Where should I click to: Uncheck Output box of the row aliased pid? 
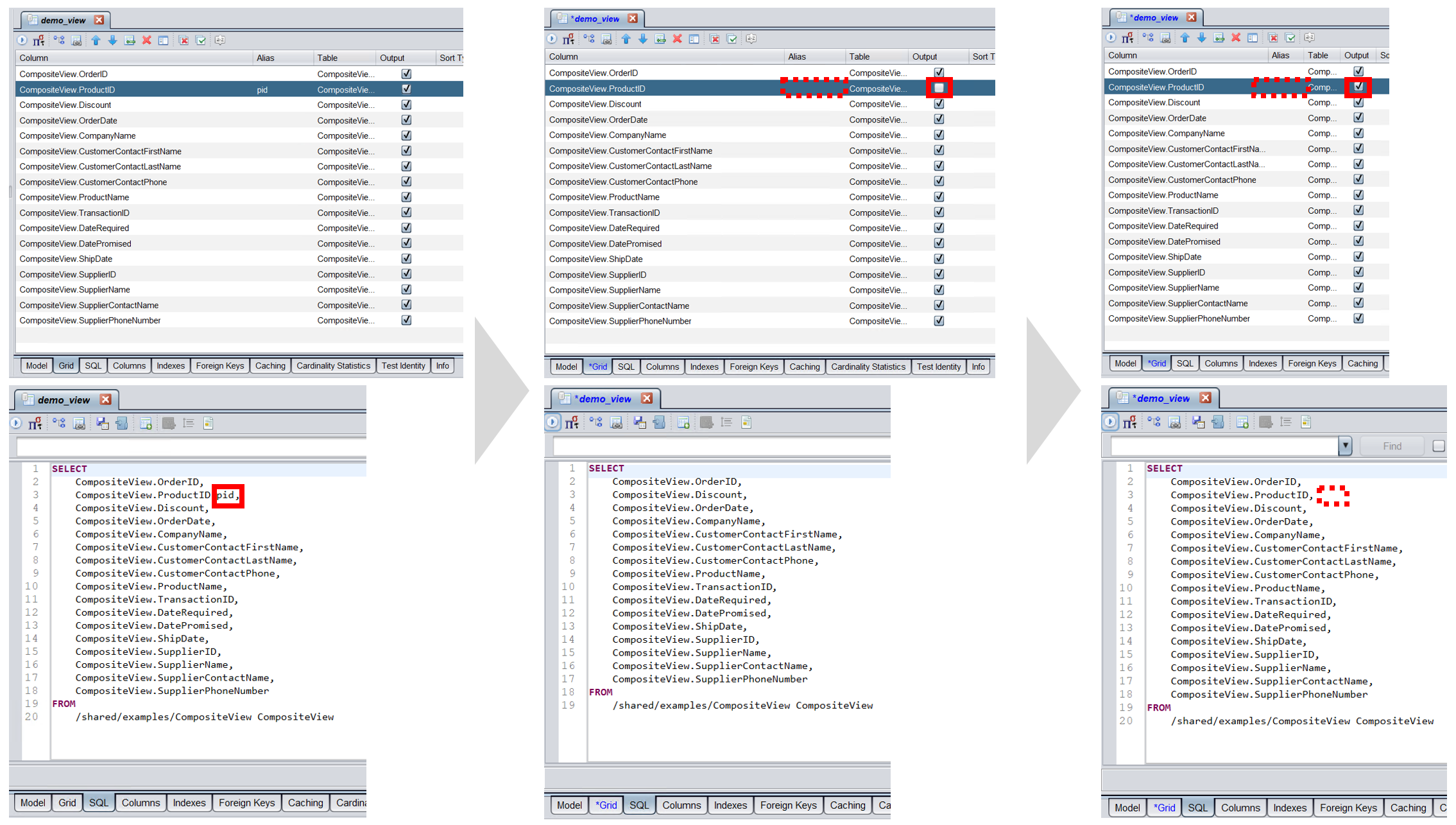pyautogui.click(x=406, y=89)
